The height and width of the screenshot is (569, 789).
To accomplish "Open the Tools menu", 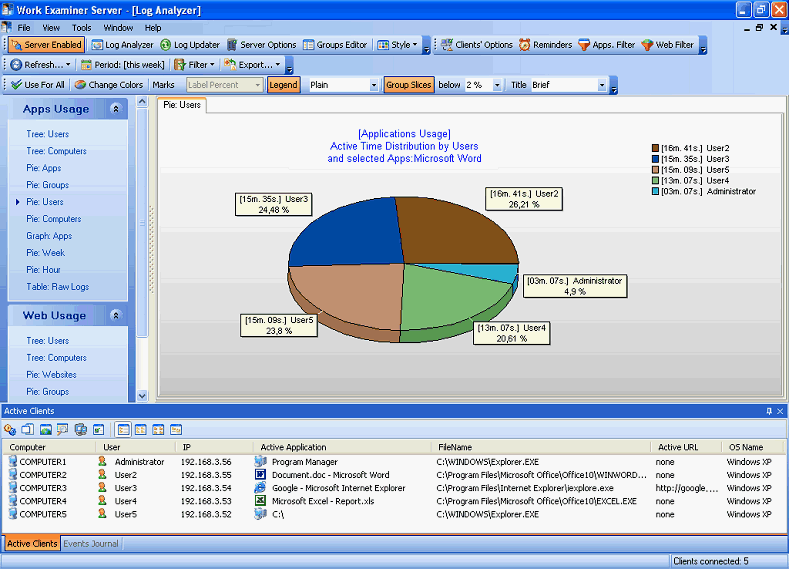I will click(82, 28).
